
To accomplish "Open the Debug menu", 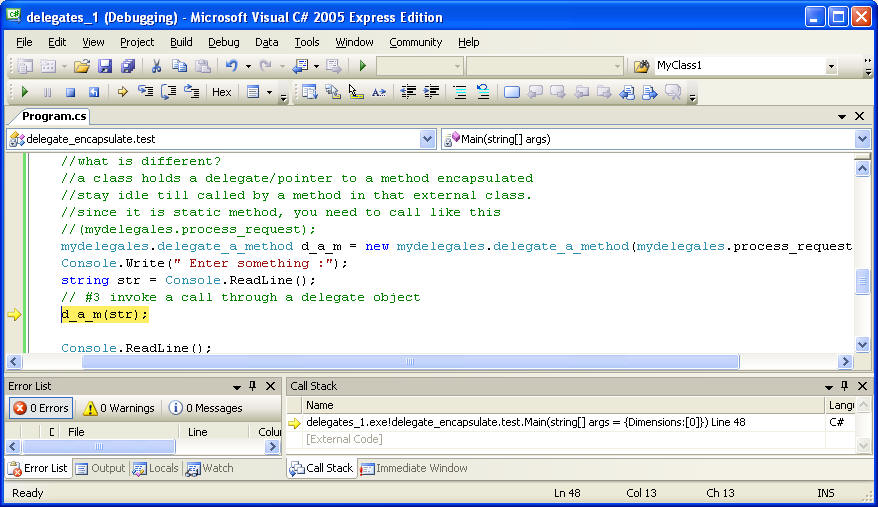I will 223,42.
